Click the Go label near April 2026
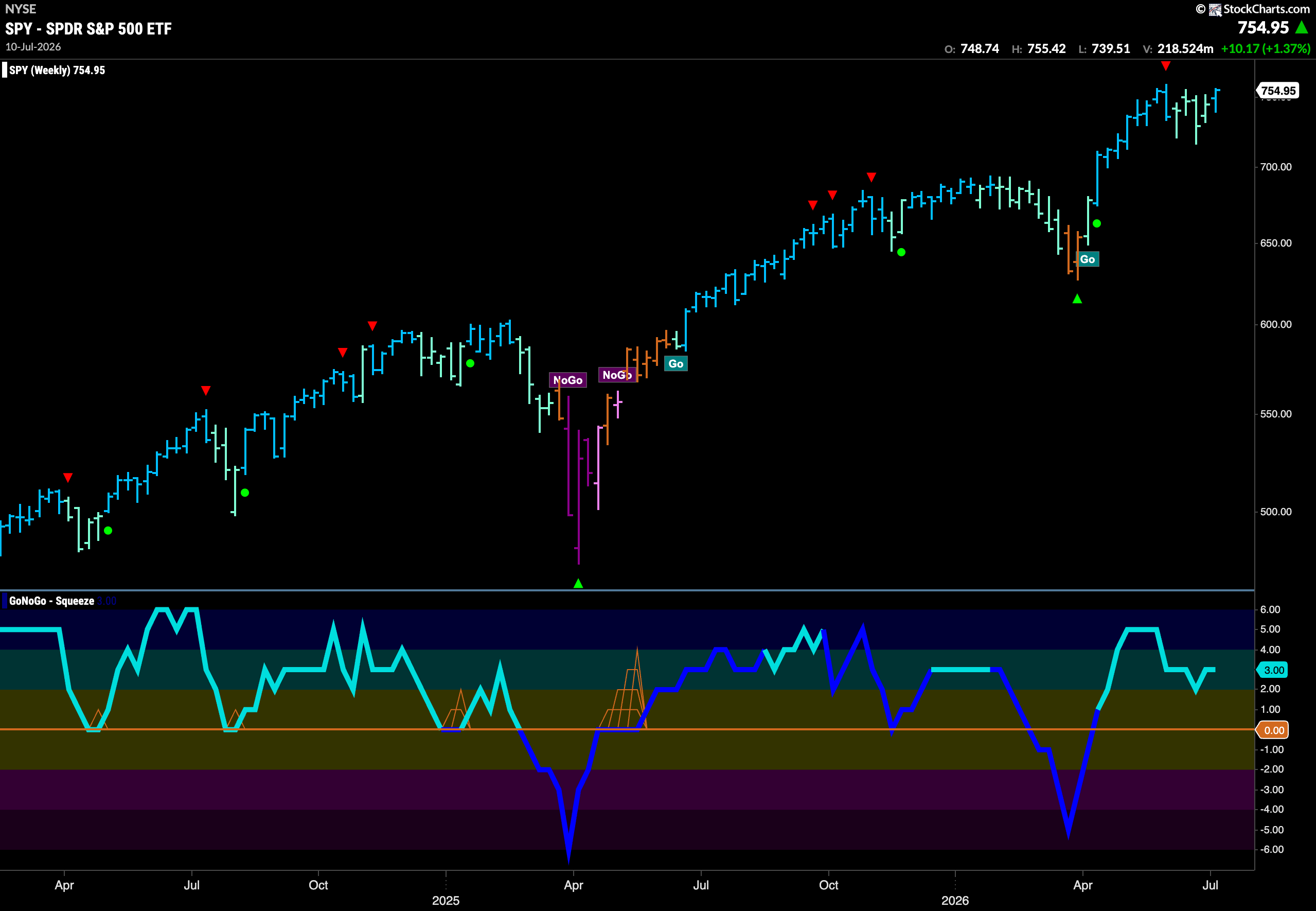The height and width of the screenshot is (911, 1316). pyautogui.click(x=1087, y=260)
